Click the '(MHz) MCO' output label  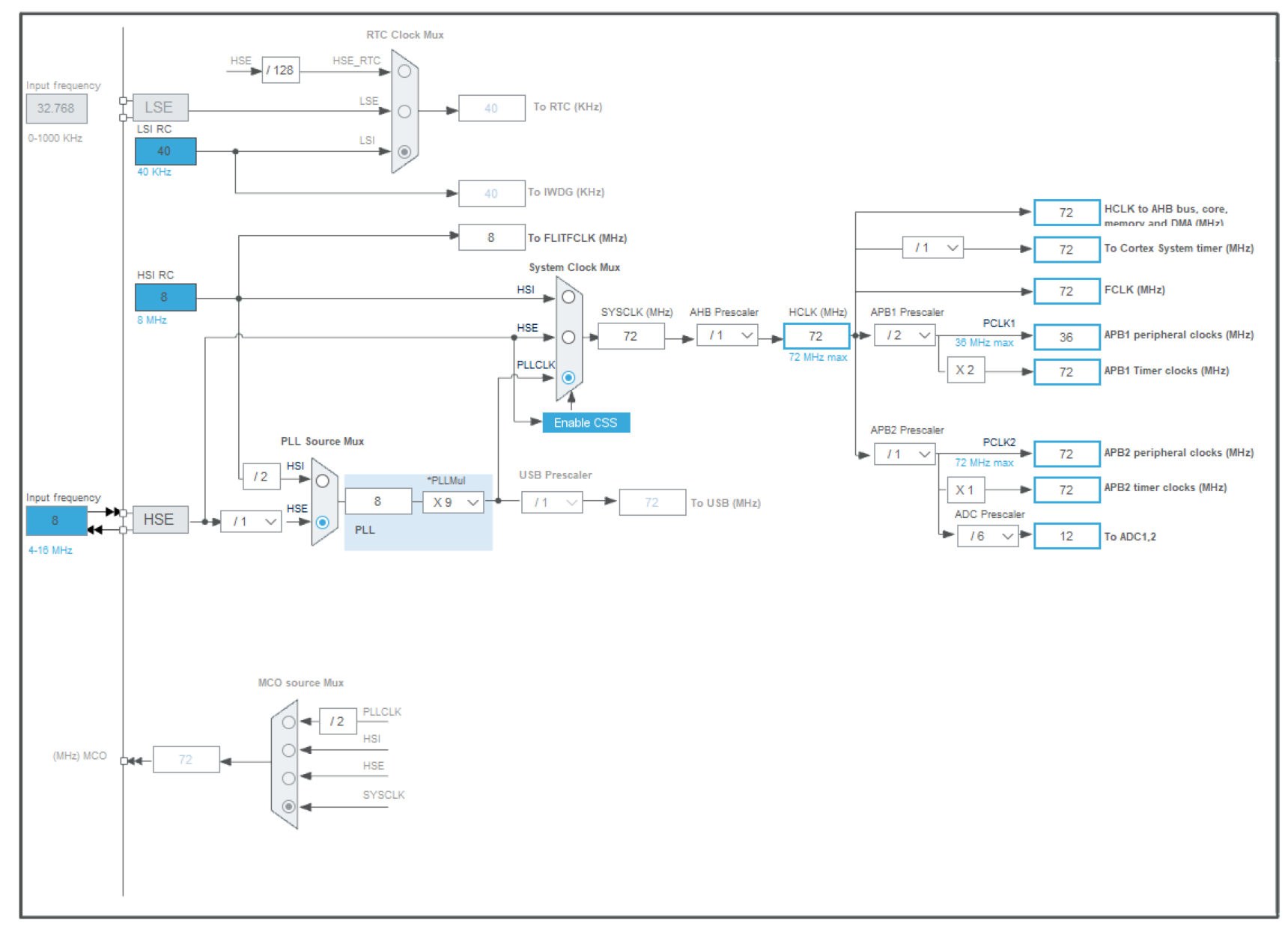(79, 756)
